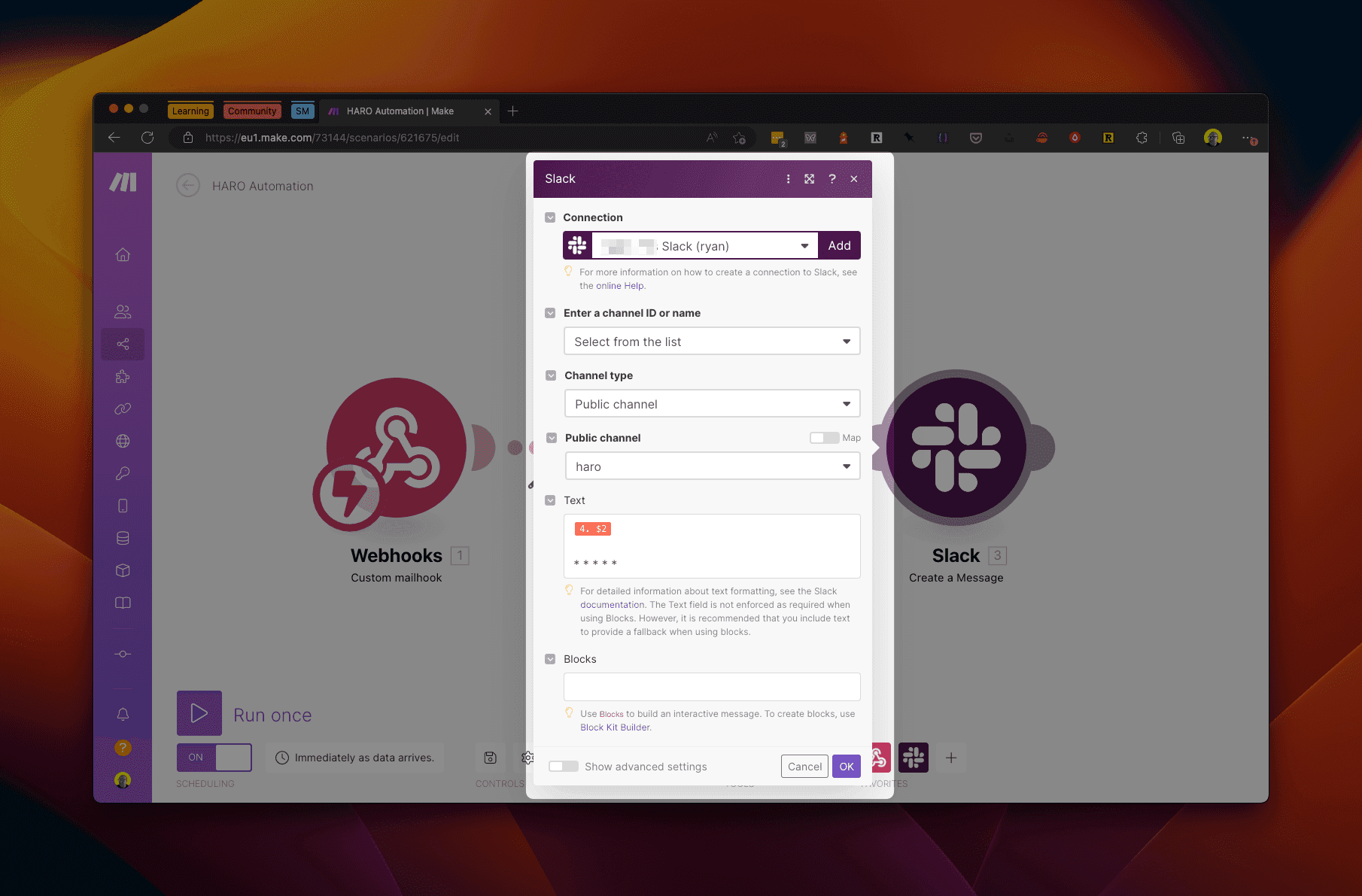Open the Block Kit Builder link
Screen dimensions: 1362x896
pyautogui.click(x=615, y=727)
